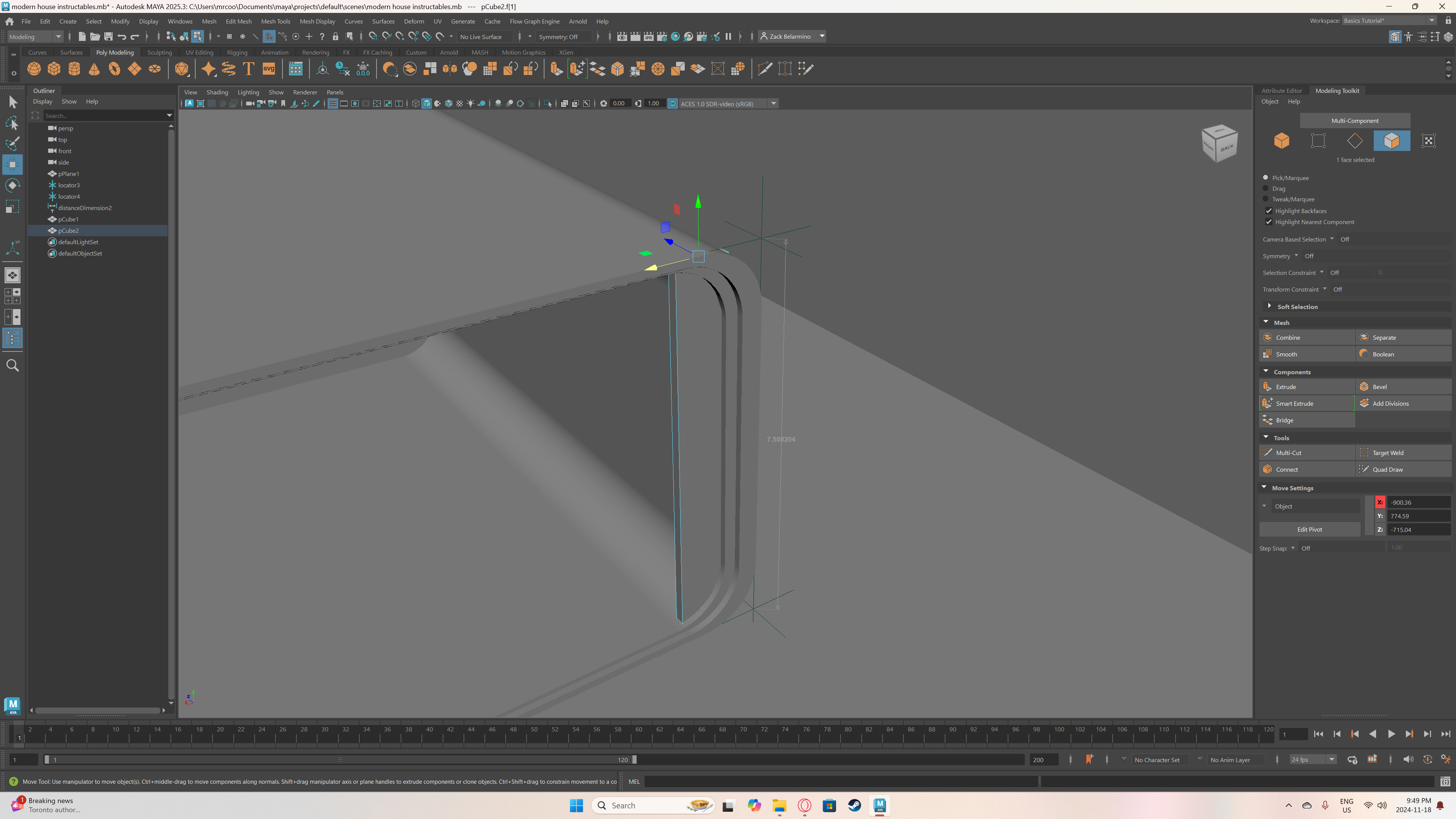Click the Bridge button
1456x819 pixels.
1307,420
